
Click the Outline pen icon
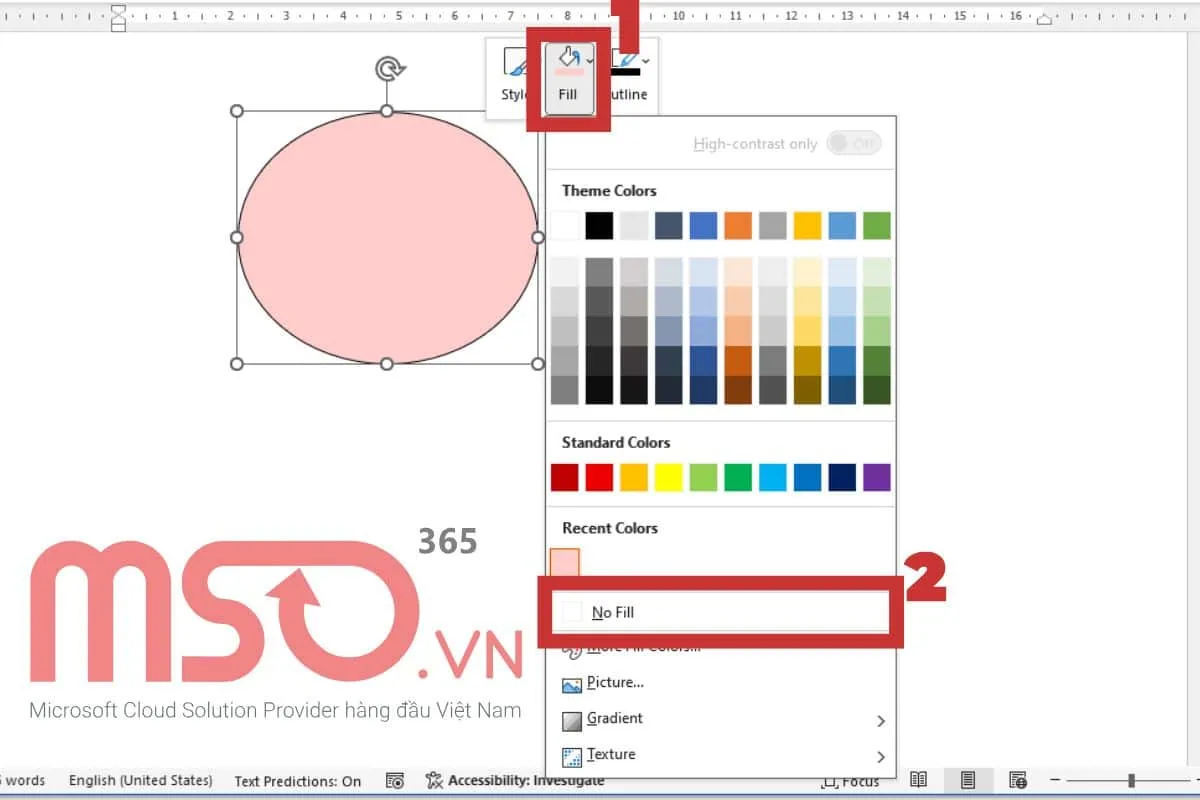(x=624, y=63)
